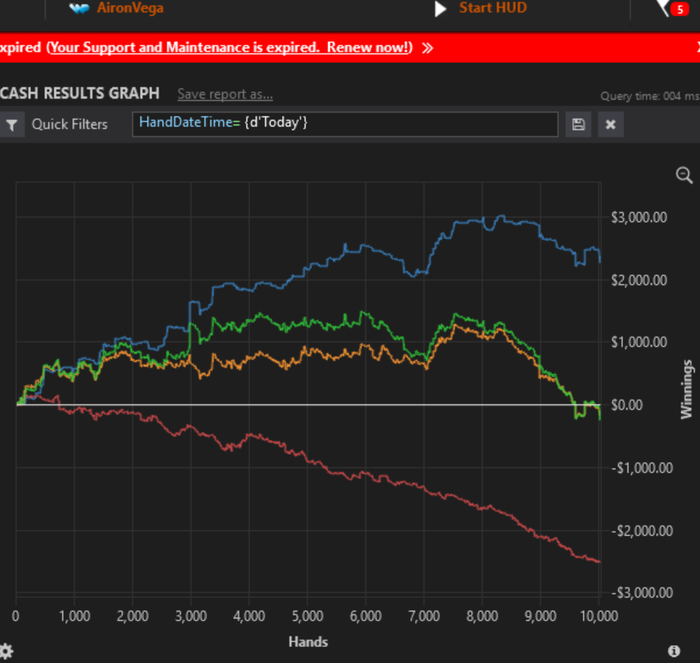Save the current filter with the disk icon
This screenshot has height=663, width=700.
tap(578, 124)
